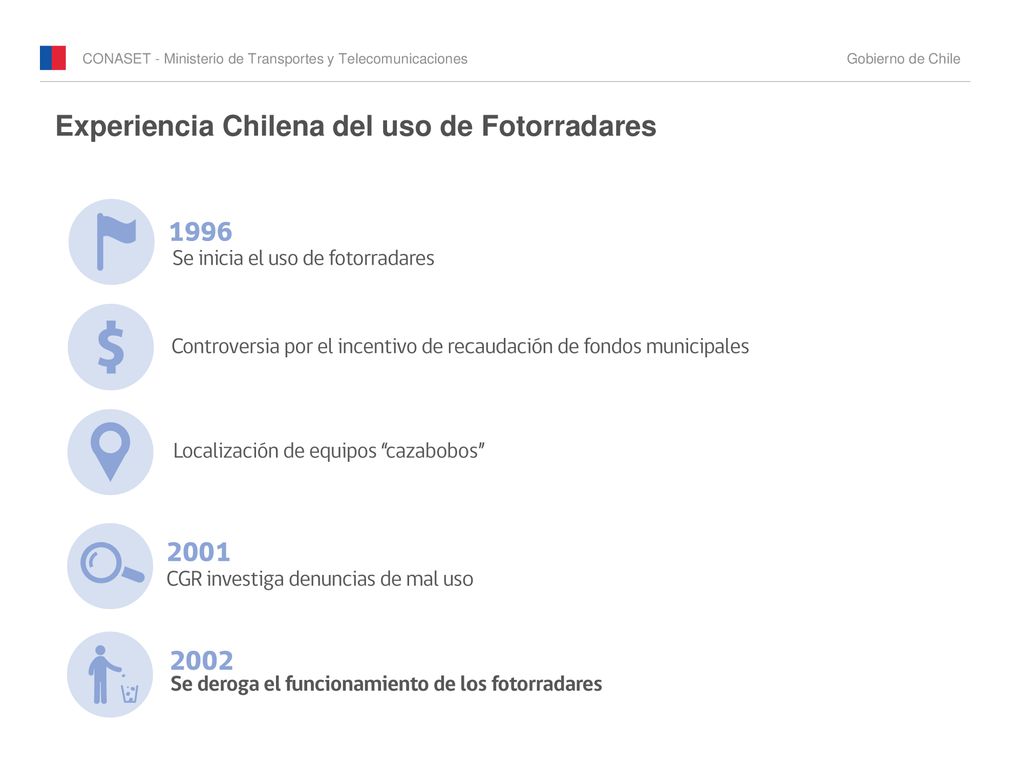The height and width of the screenshot is (768, 1024).
Task: Click the slide title 'Experiencia Chilena del uso'
Action: coord(356,126)
